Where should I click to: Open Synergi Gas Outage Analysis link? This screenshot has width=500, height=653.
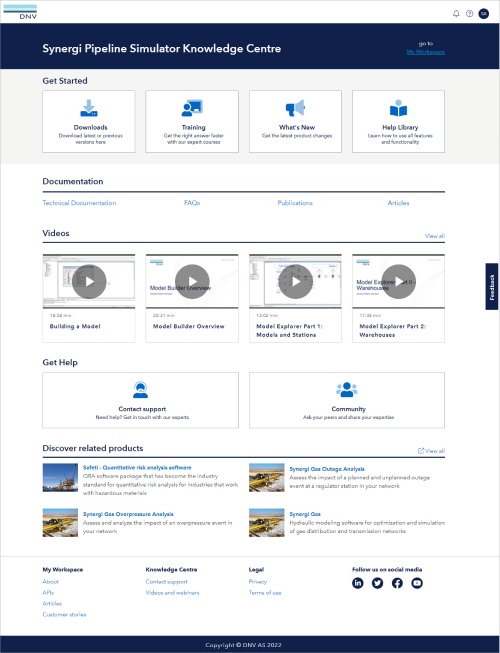(327, 469)
